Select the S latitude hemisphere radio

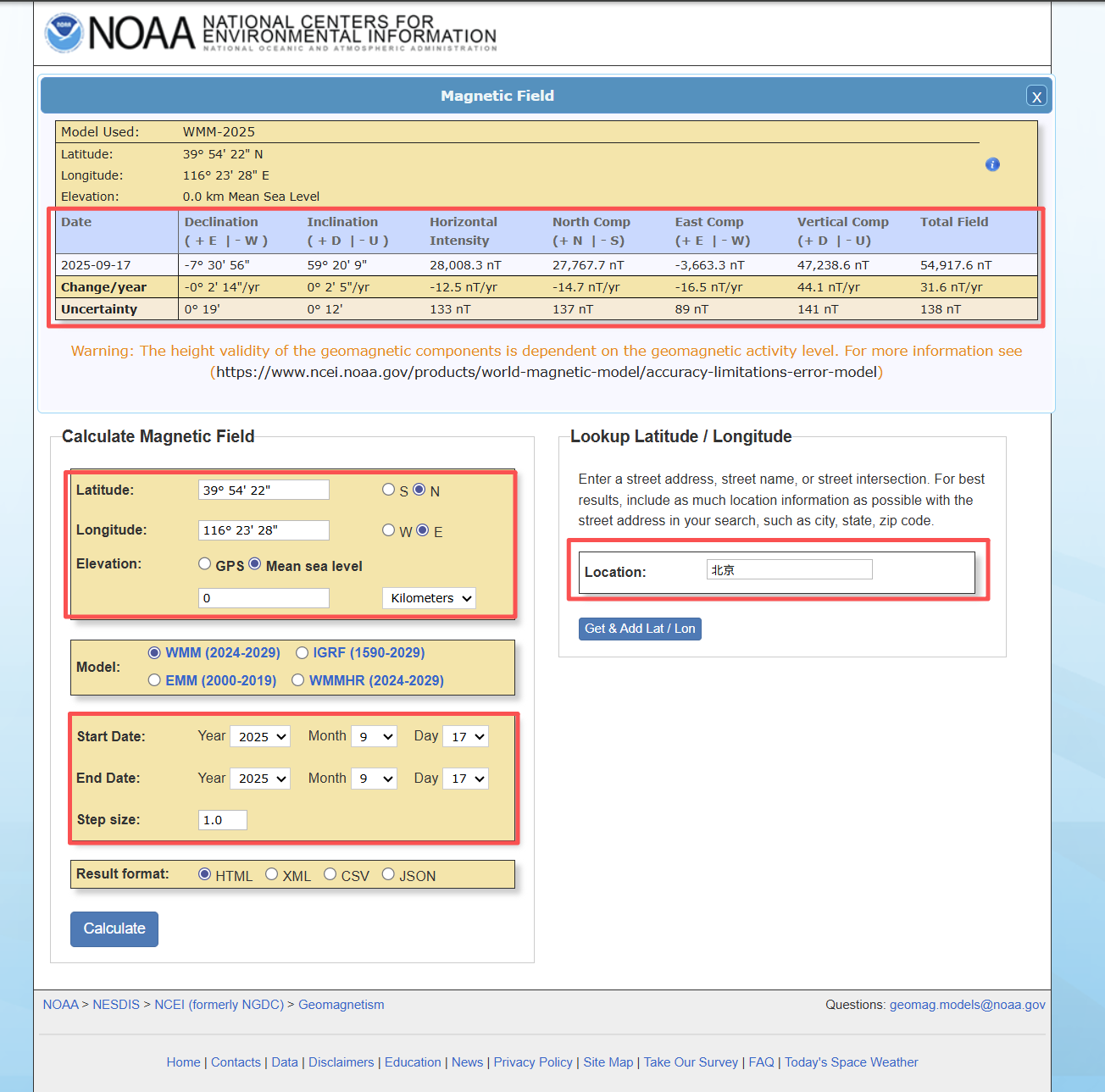coord(388,490)
